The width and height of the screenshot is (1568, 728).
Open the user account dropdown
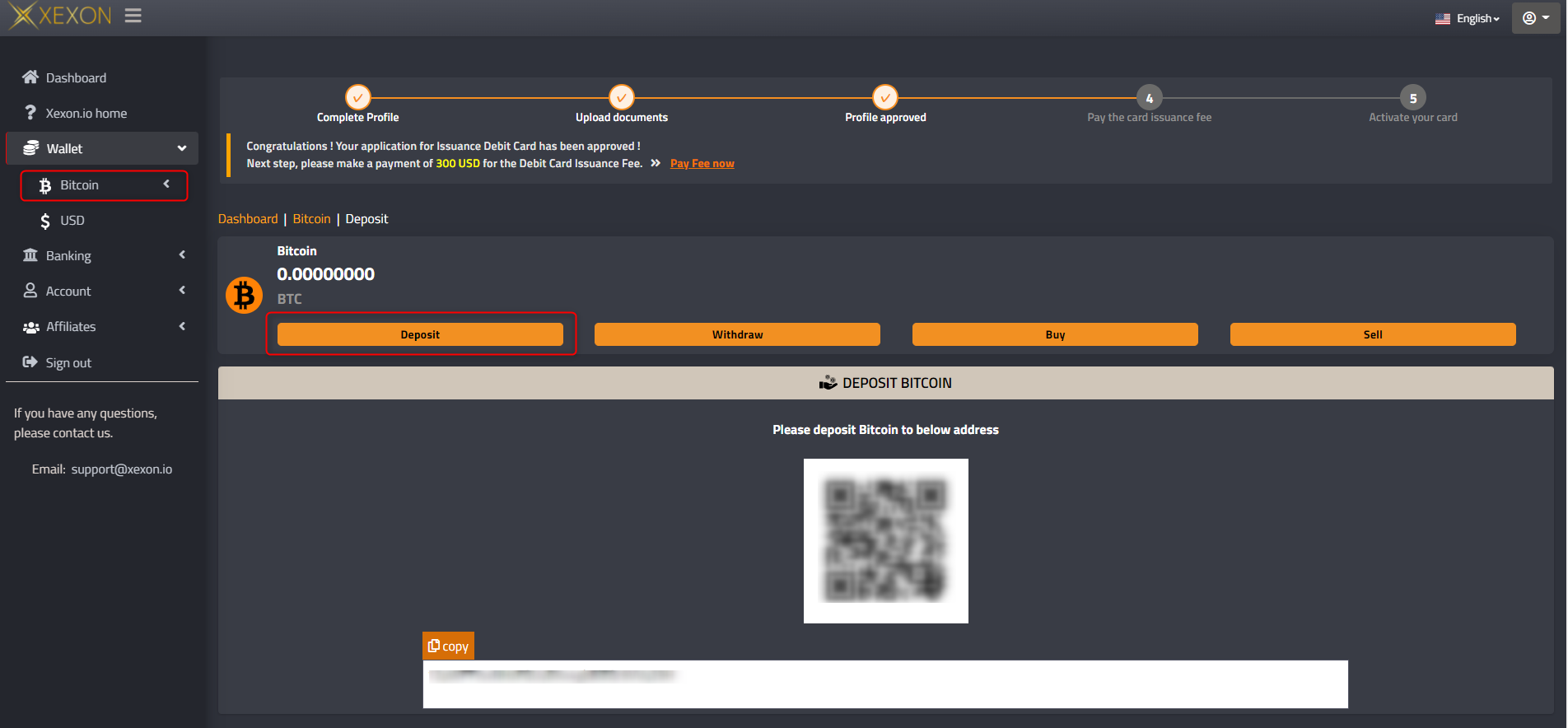click(x=1536, y=17)
